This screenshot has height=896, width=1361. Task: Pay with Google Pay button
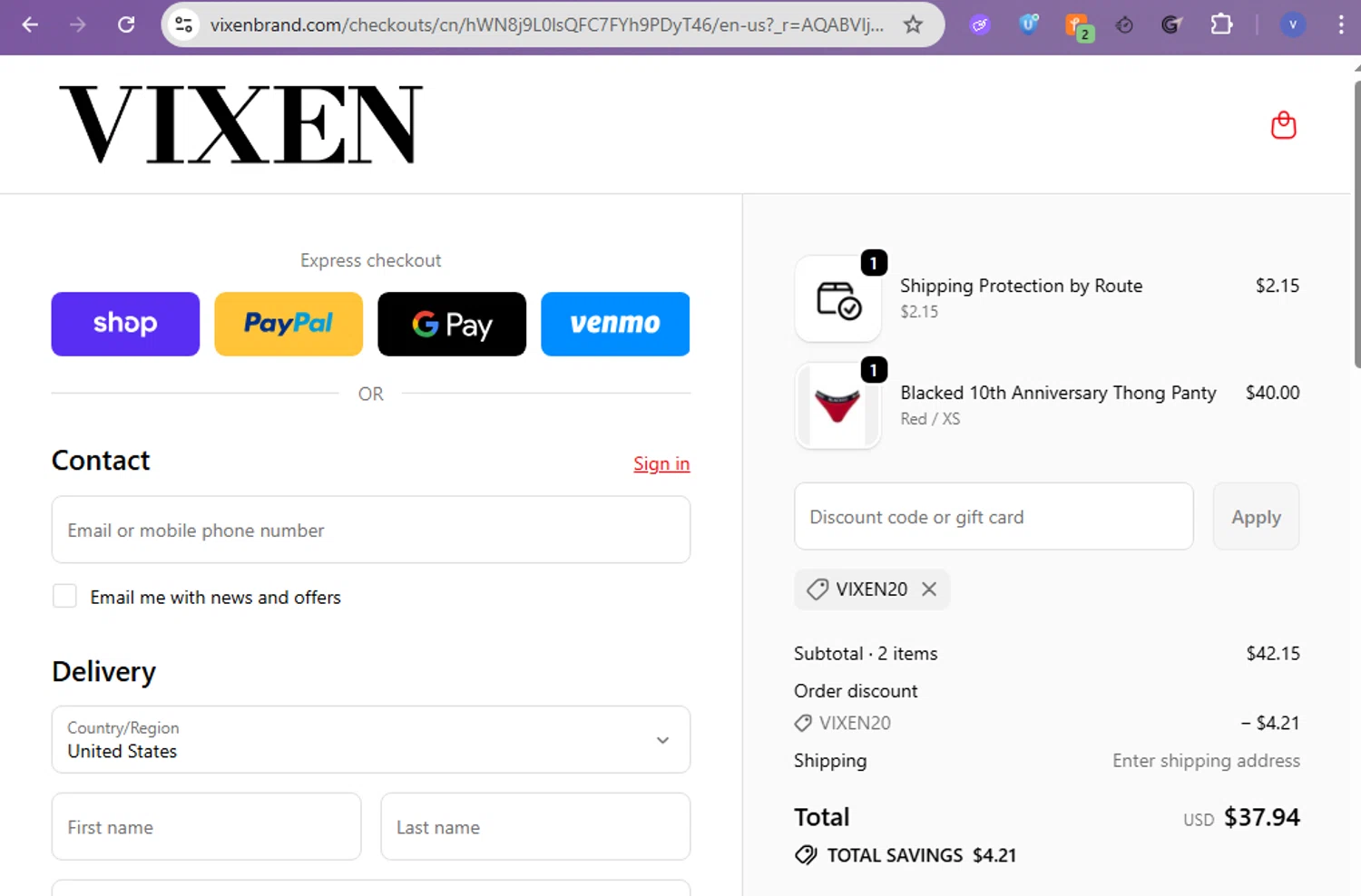coord(452,324)
